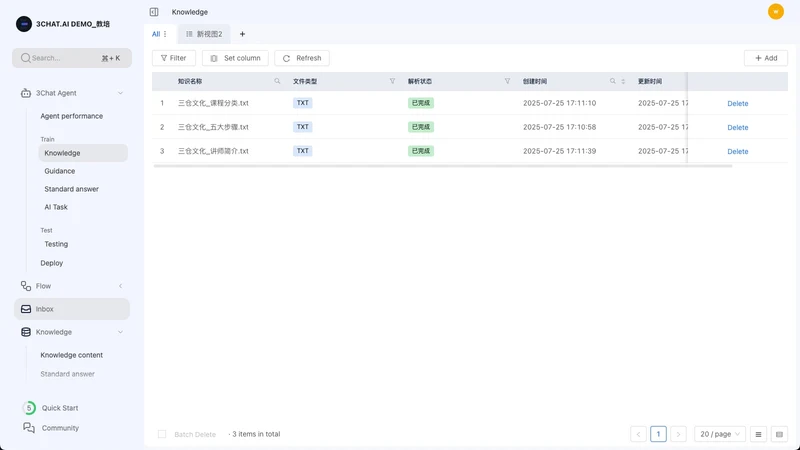Click the Flow icon in sidebar
This screenshot has width=800, height=450.
pos(26,286)
